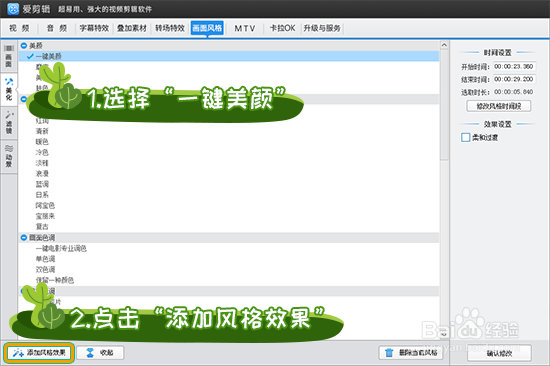Click the 修改风格时间段 button
Image resolution: width=550 pixels, height=366 pixels.
coord(498,106)
